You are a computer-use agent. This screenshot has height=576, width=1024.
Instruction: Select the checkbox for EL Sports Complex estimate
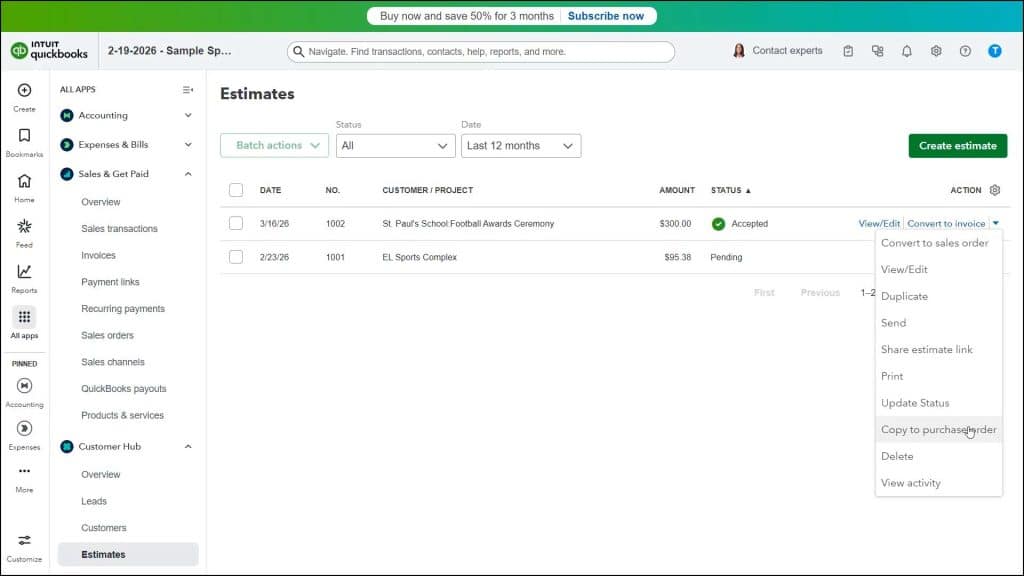236,257
